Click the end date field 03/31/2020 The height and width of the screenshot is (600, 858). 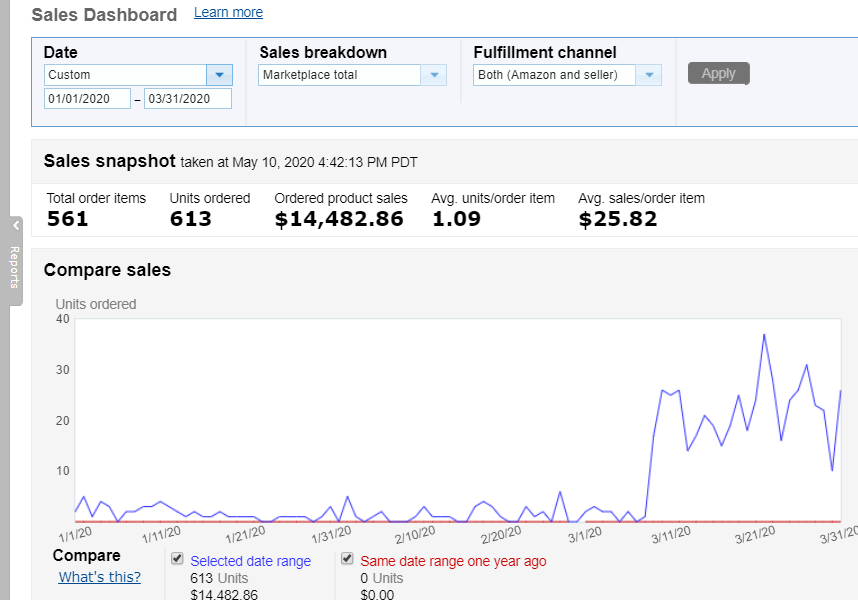coord(187,99)
